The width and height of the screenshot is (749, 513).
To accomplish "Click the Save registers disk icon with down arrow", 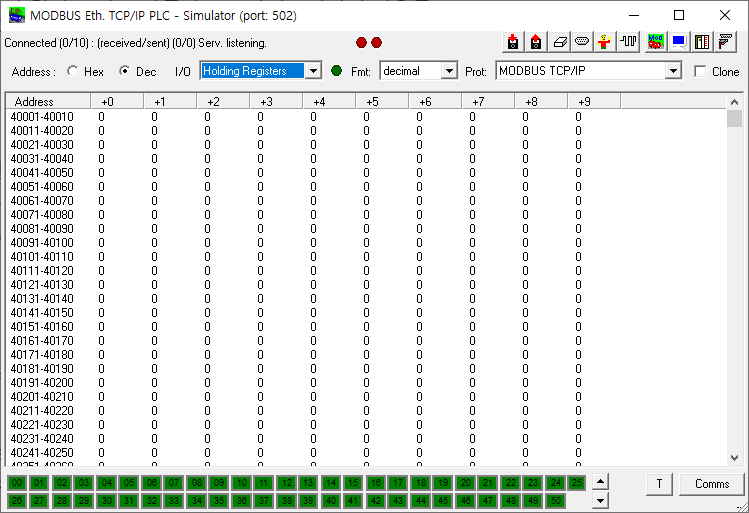I will pos(513,42).
